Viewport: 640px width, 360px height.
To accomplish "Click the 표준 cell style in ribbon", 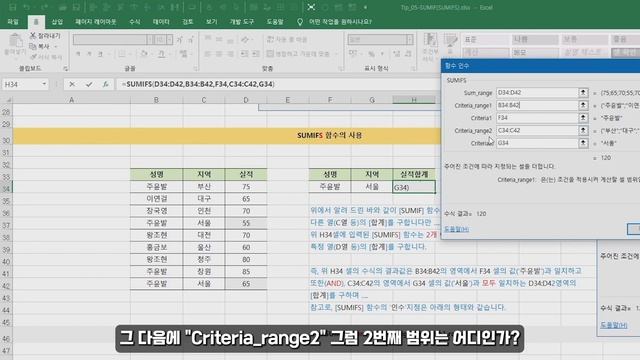I will tap(486, 40).
